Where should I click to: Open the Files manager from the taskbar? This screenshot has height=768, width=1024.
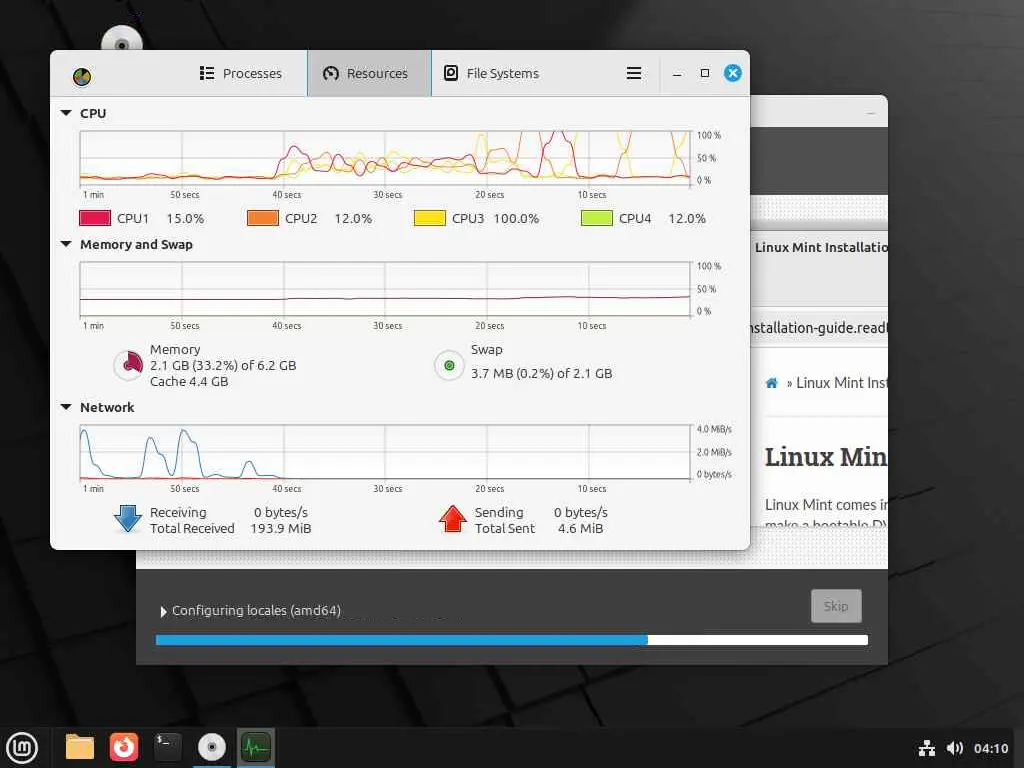click(80, 747)
